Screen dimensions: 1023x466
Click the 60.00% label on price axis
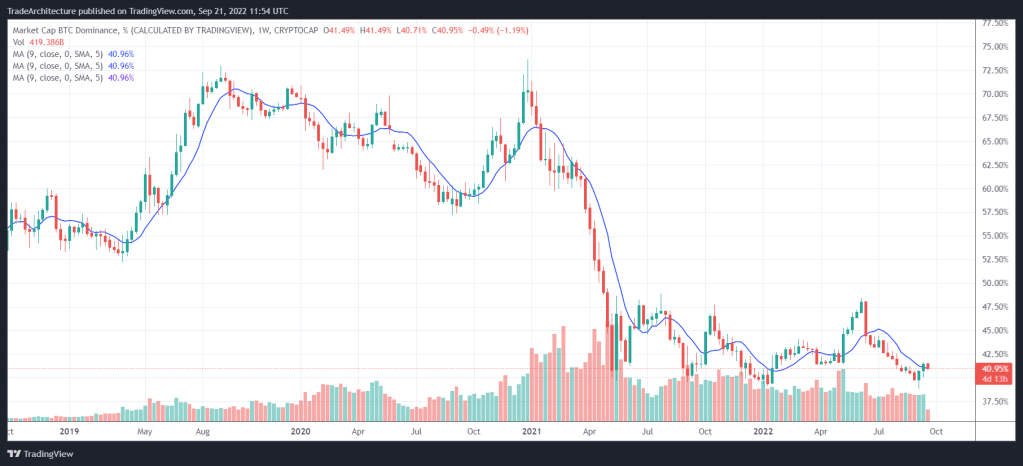pos(997,188)
